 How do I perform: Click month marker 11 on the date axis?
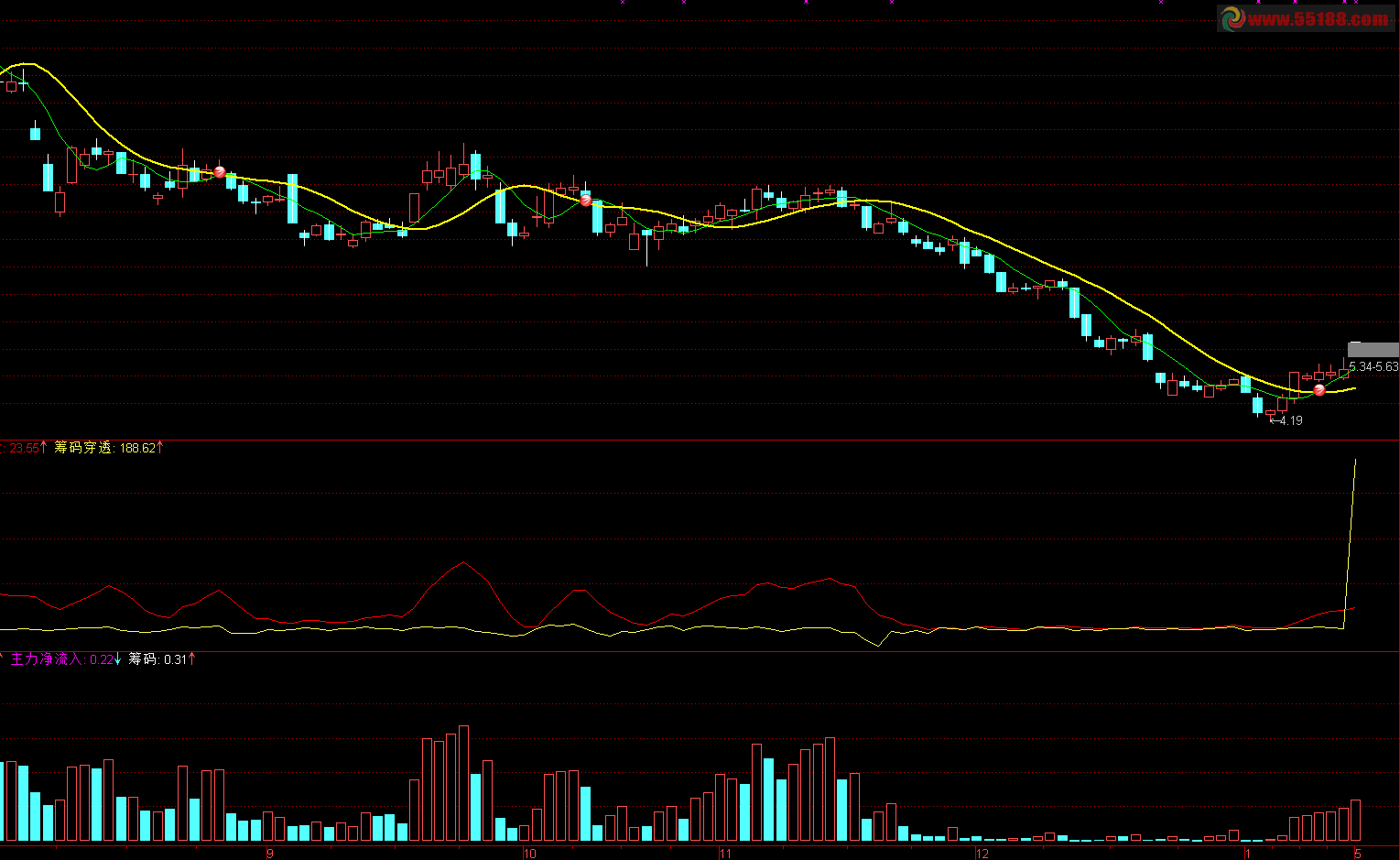[x=725, y=854]
